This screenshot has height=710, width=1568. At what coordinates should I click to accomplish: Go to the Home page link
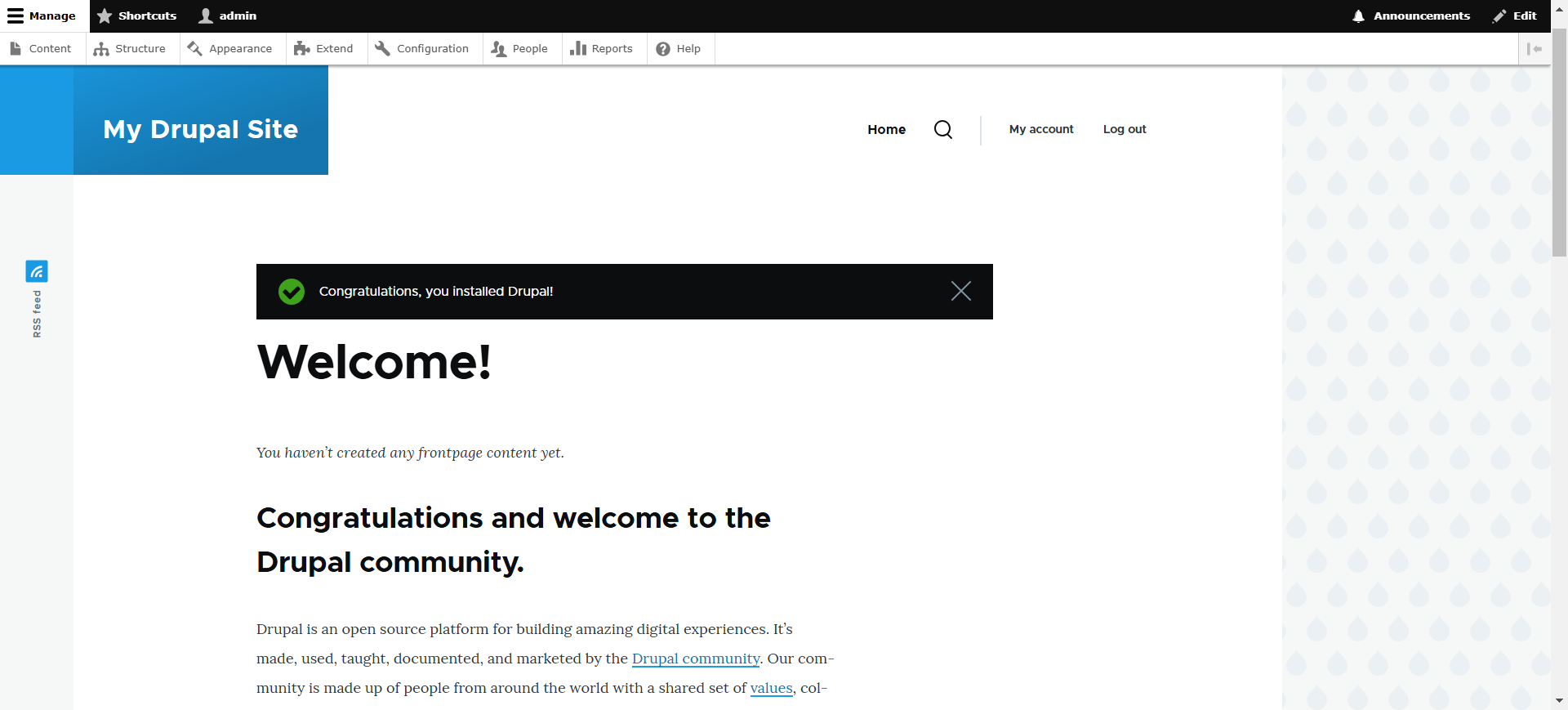pyautogui.click(x=886, y=129)
